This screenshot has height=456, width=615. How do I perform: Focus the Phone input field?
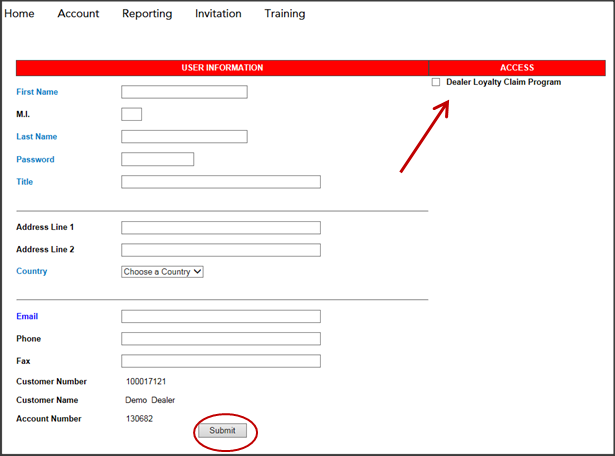pos(220,339)
